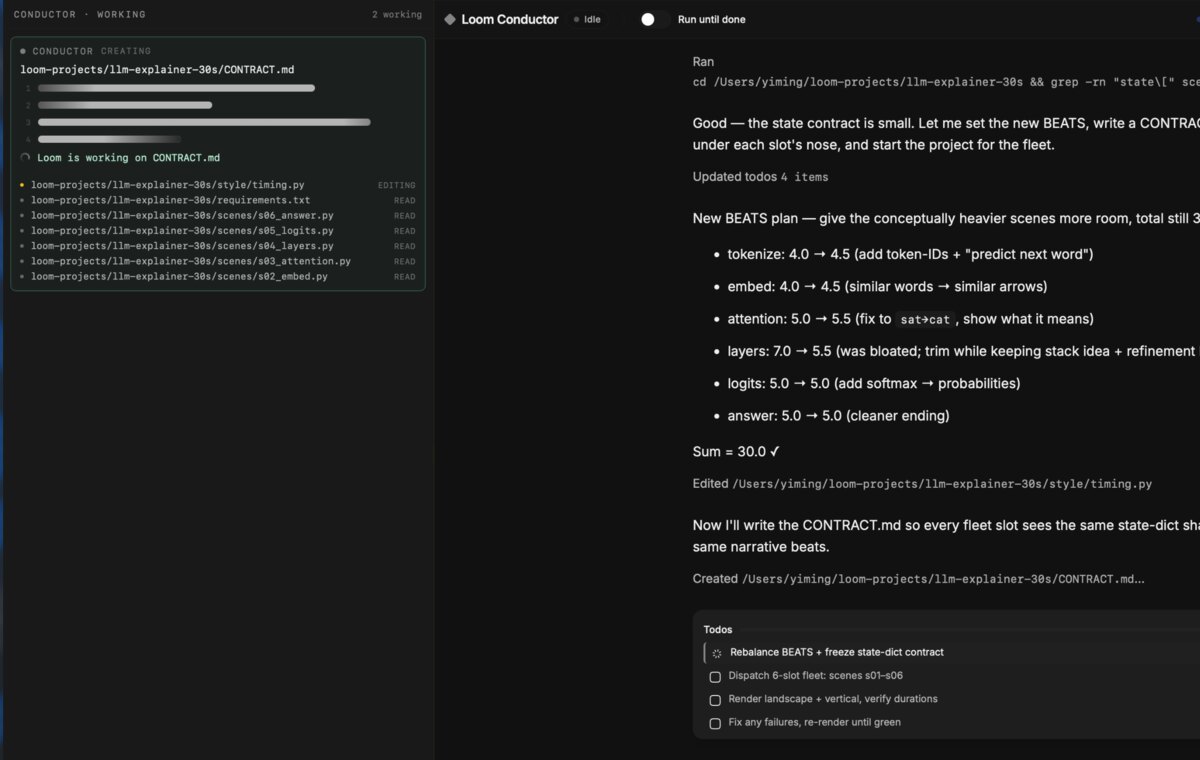Click the EDITING status next to timing.py
This screenshot has height=760, width=1200.
pyautogui.click(x=396, y=185)
